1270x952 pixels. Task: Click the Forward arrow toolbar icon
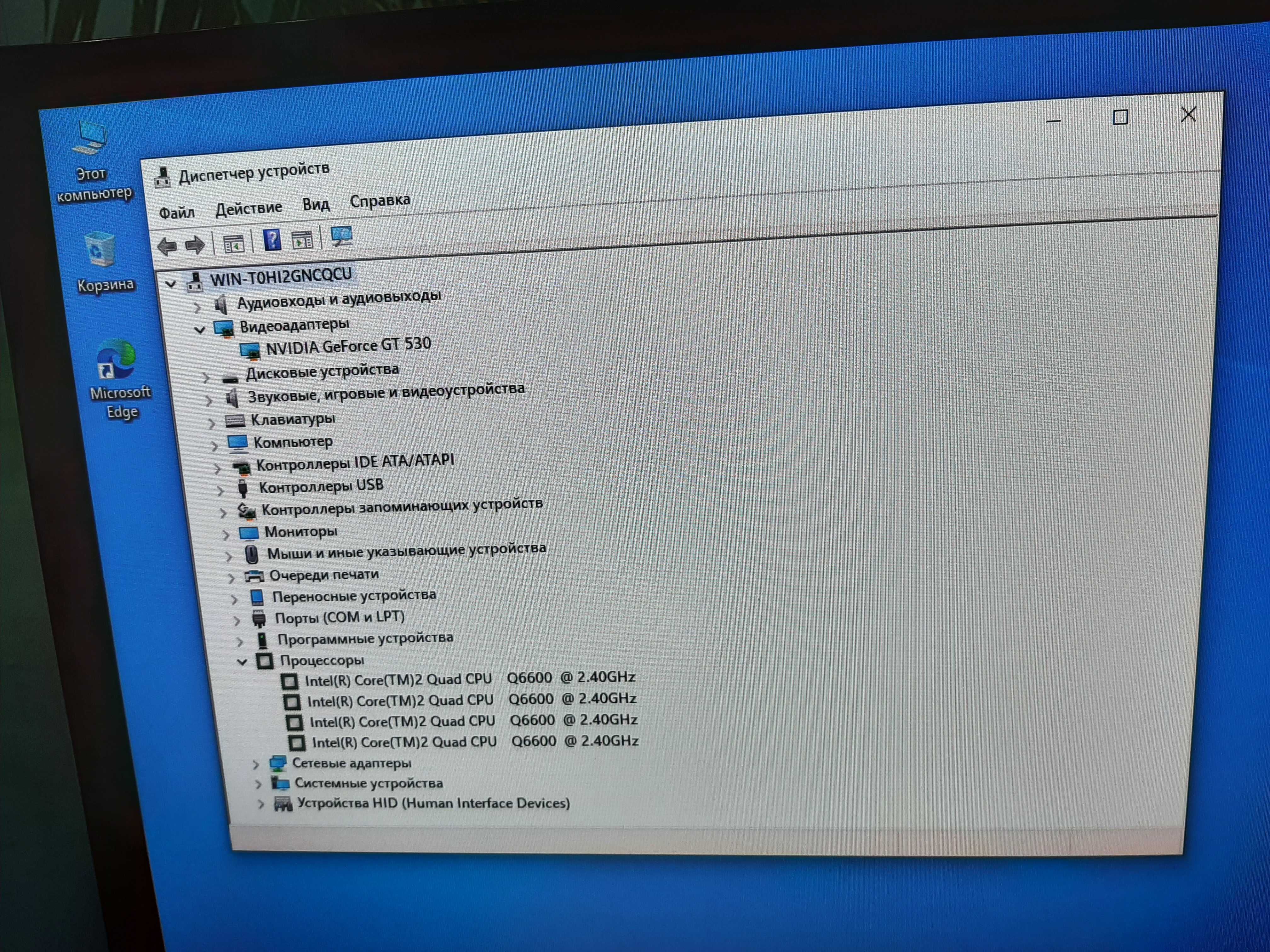tap(195, 245)
